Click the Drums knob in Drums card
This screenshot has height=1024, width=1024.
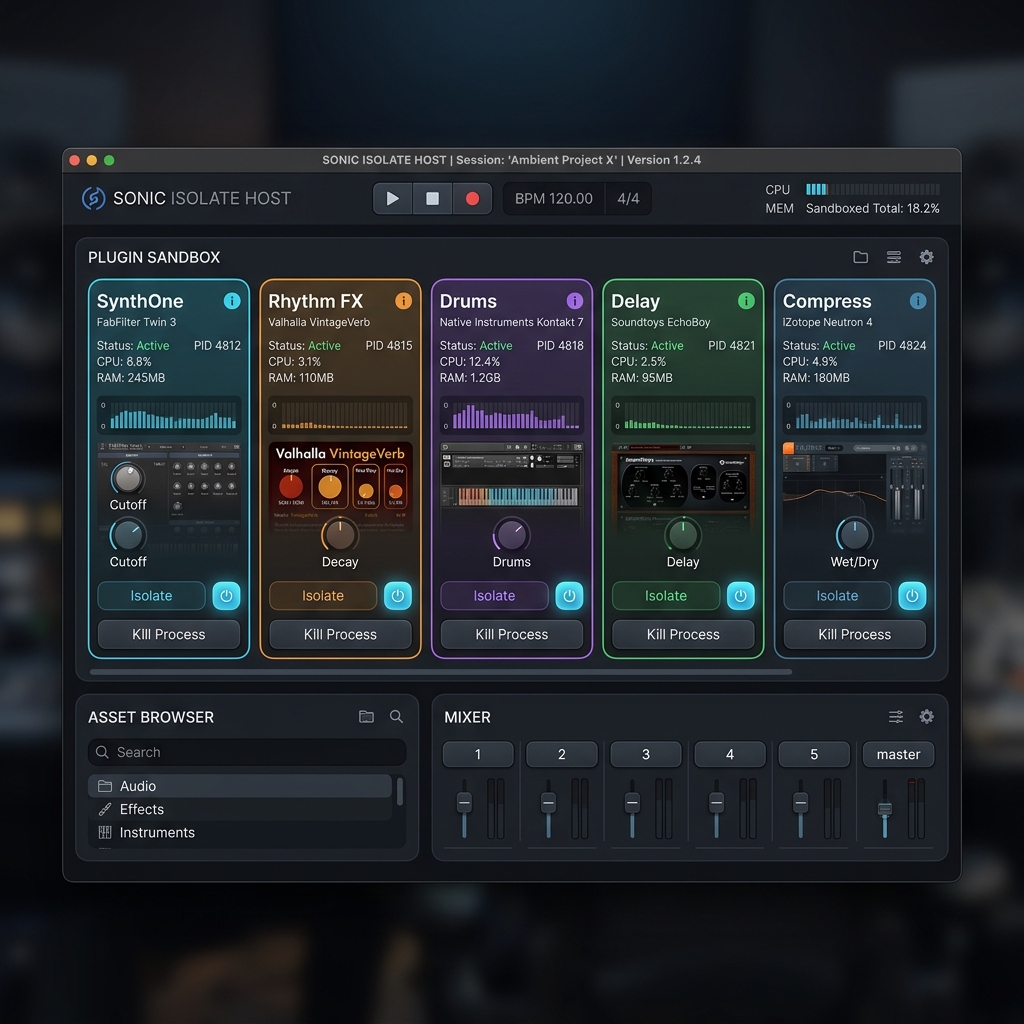511,535
